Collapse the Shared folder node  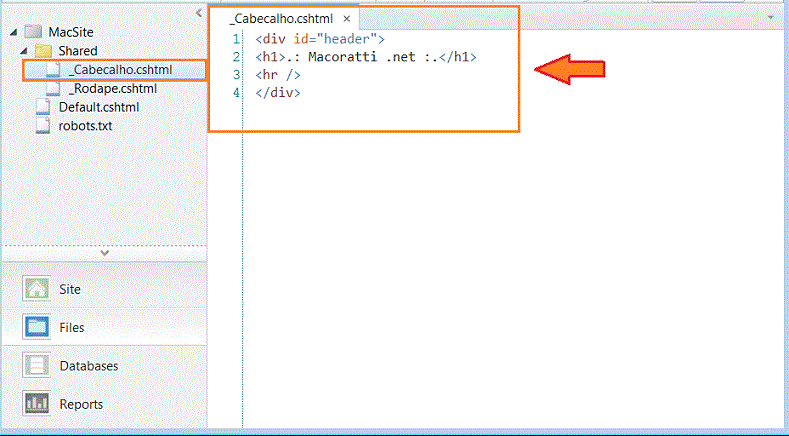pos(24,51)
